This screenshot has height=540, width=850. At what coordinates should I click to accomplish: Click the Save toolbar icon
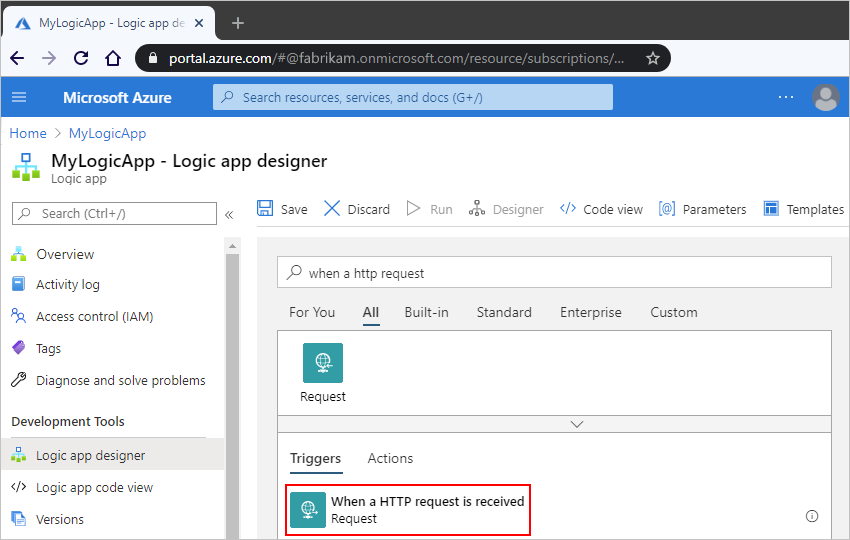click(265, 209)
